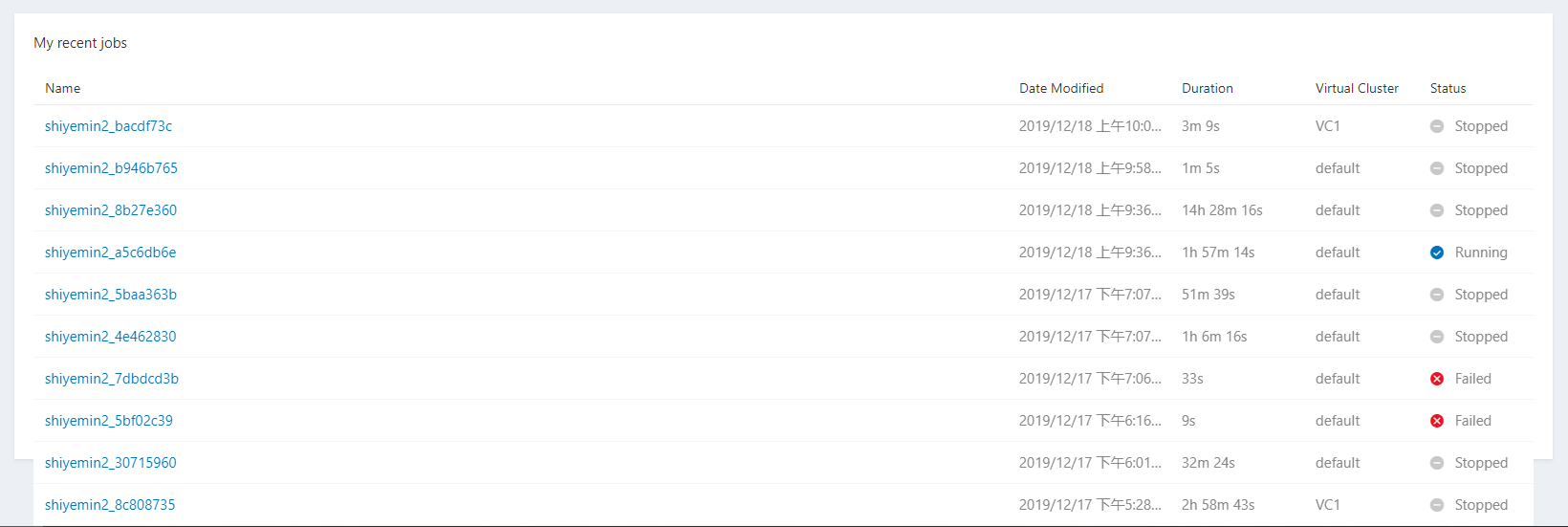1568x527 pixels.
Task: Click the red failed icon for shiyemin2_5bf02c39
Action: coord(1437,421)
